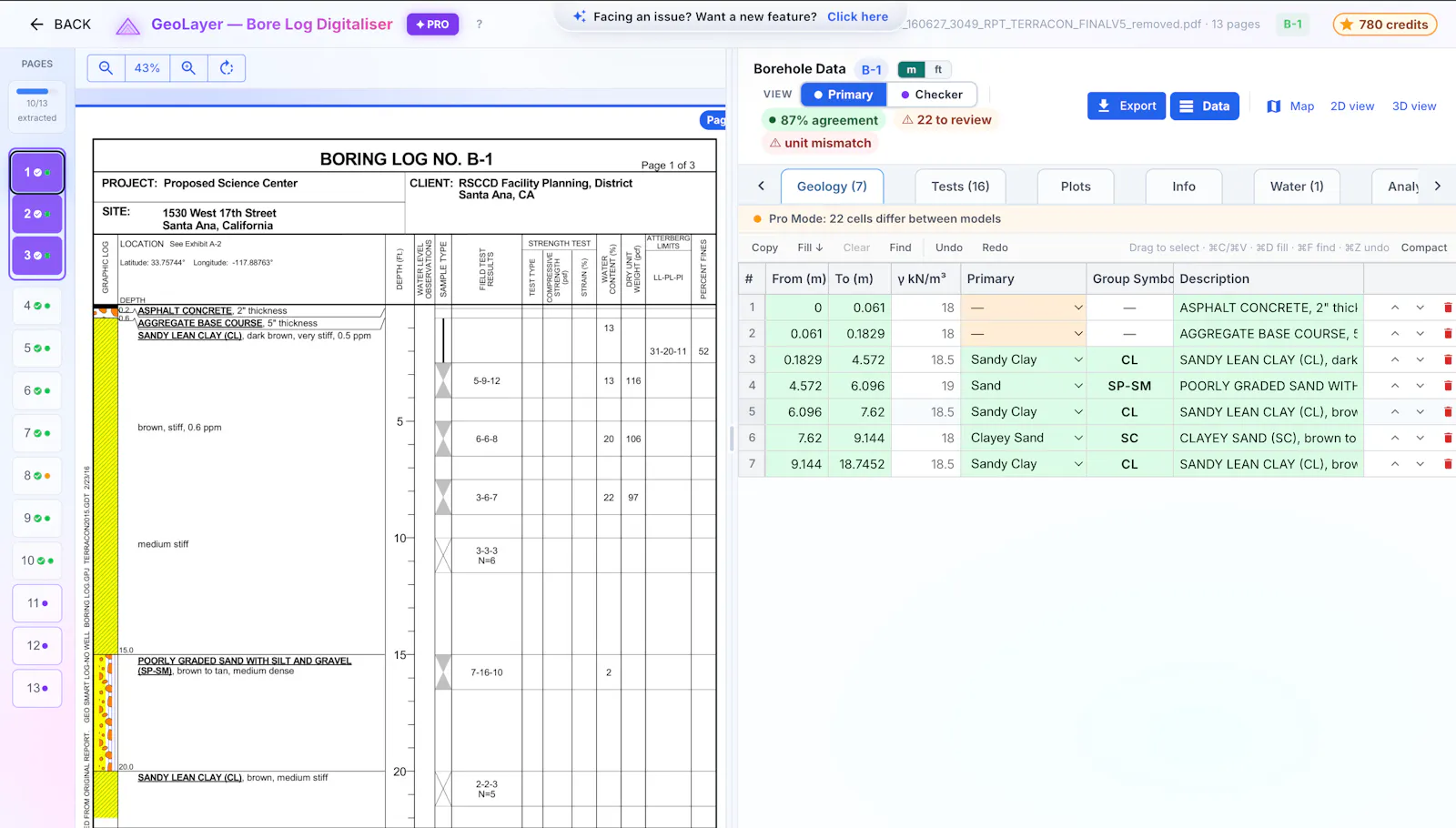Screen dimensions: 1456x828
Task: Move CLAYEY SAND row up
Action: click(1394, 439)
